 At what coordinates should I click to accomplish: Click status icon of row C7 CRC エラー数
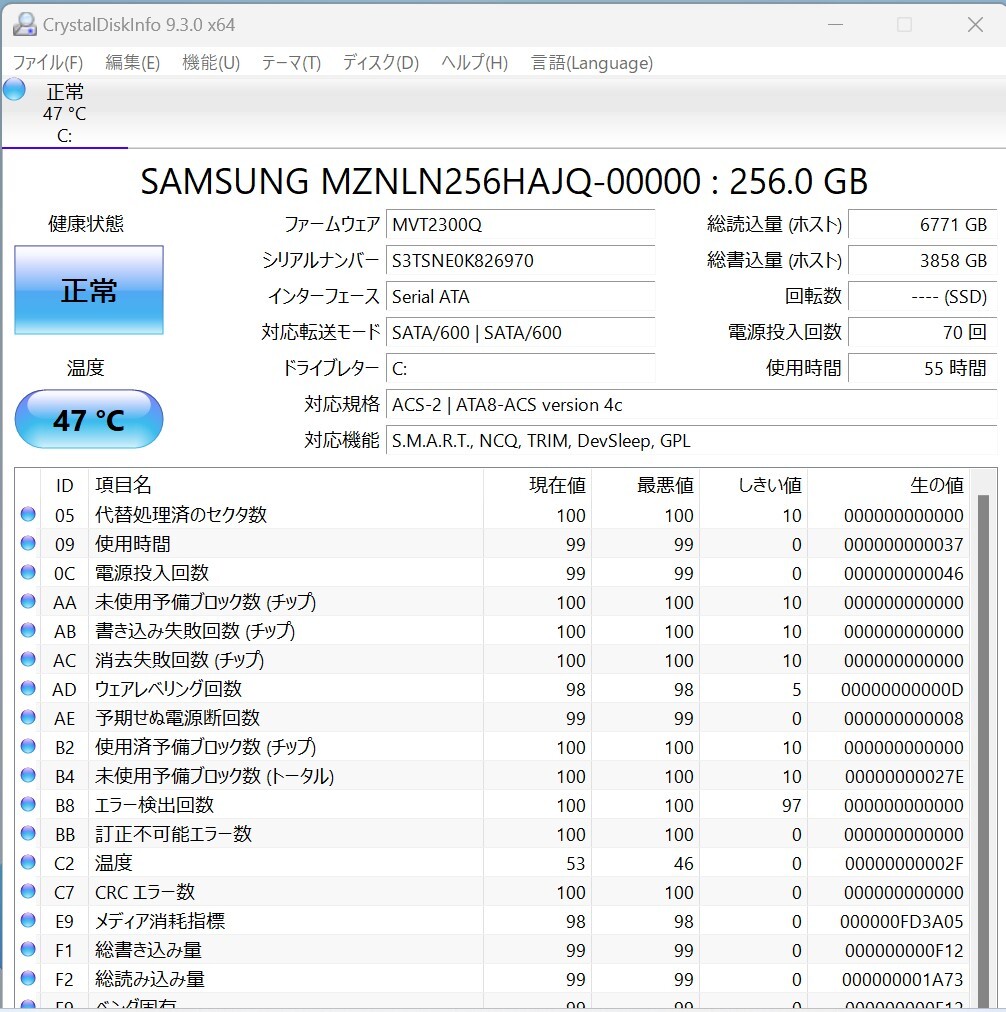28,891
